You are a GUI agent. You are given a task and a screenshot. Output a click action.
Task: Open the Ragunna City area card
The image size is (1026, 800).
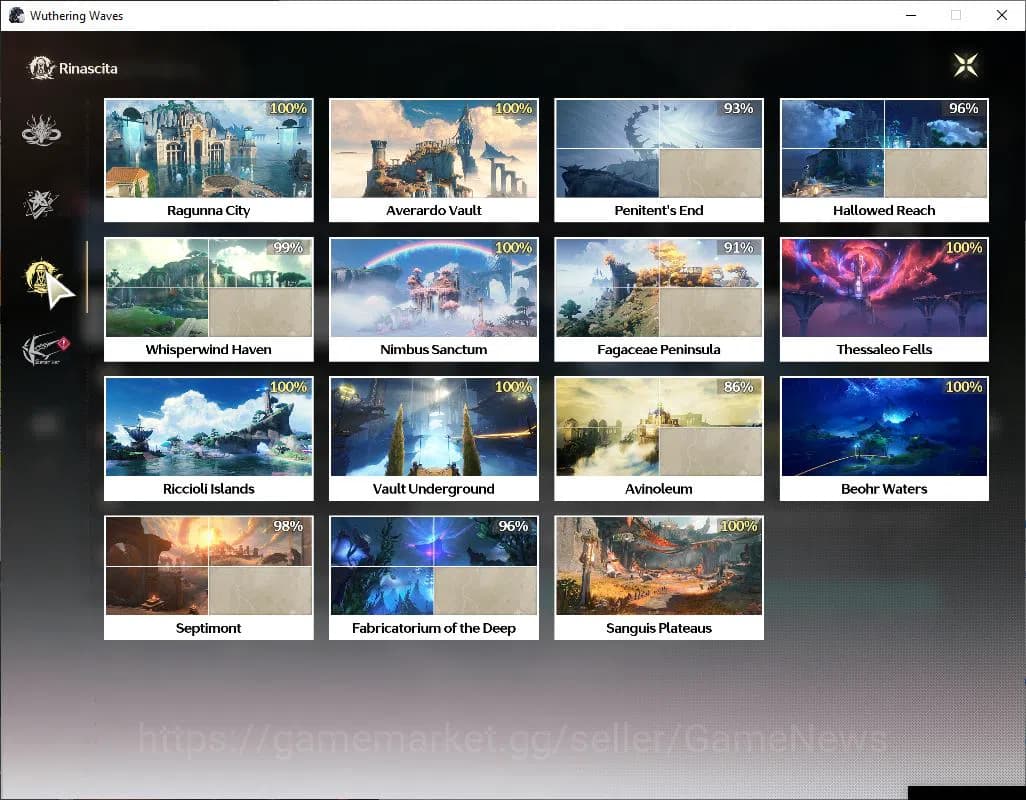pos(208,159)
